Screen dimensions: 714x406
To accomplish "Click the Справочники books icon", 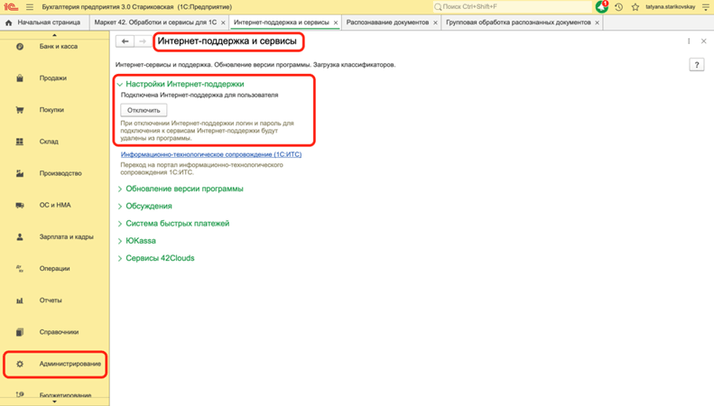I will point(20,332).
